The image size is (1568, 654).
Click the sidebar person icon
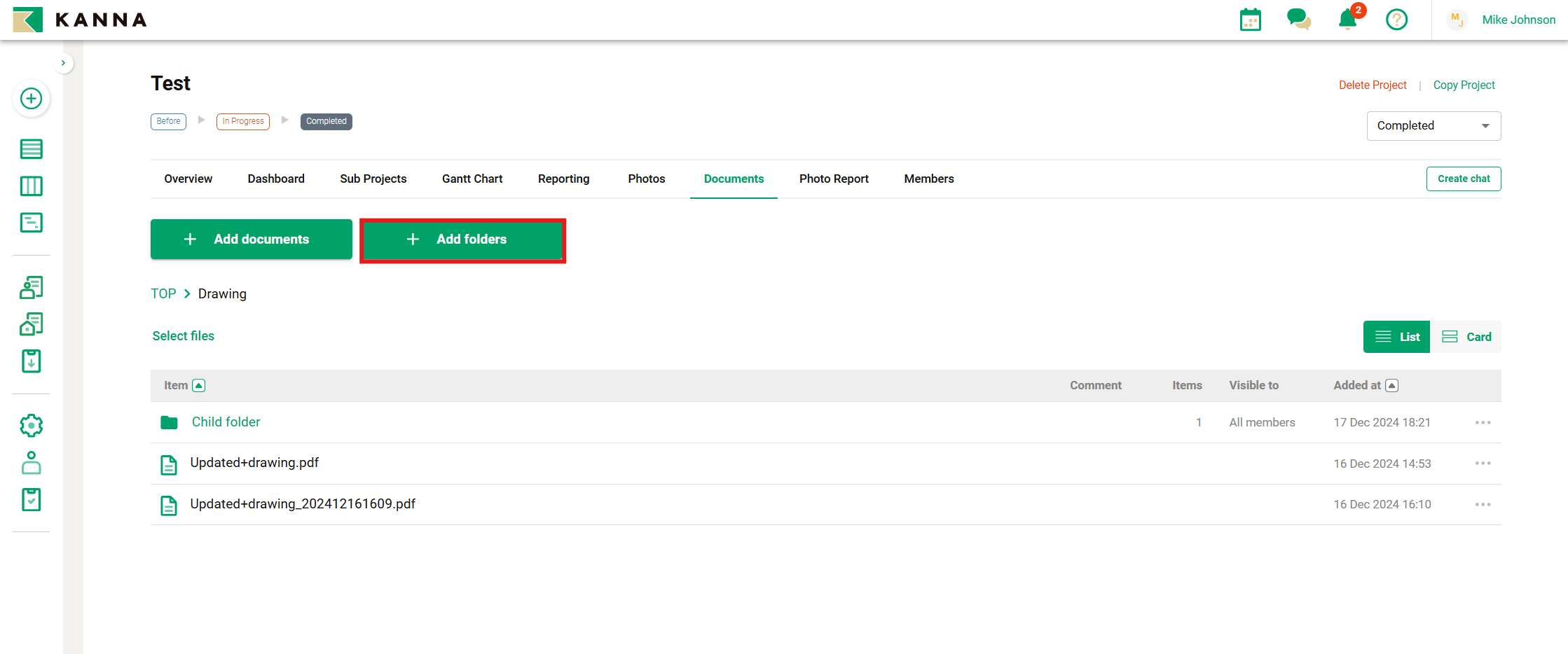[x=31, y=463]
